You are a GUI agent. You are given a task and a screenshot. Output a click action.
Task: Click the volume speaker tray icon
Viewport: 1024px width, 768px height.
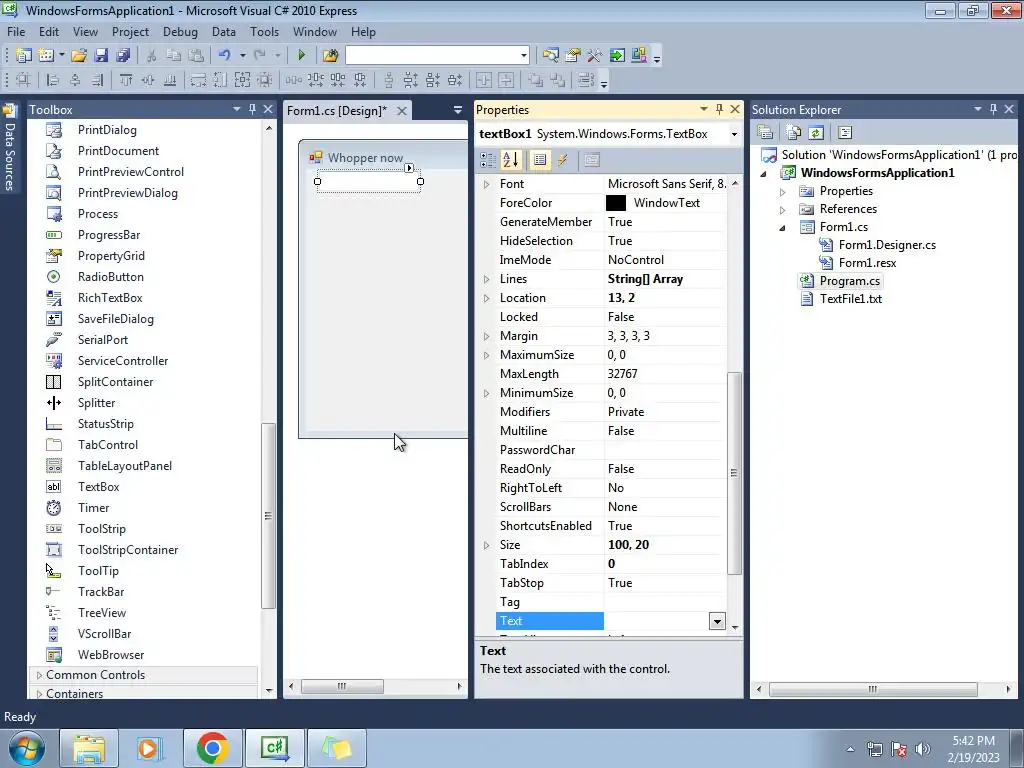[x=923, y=749]
